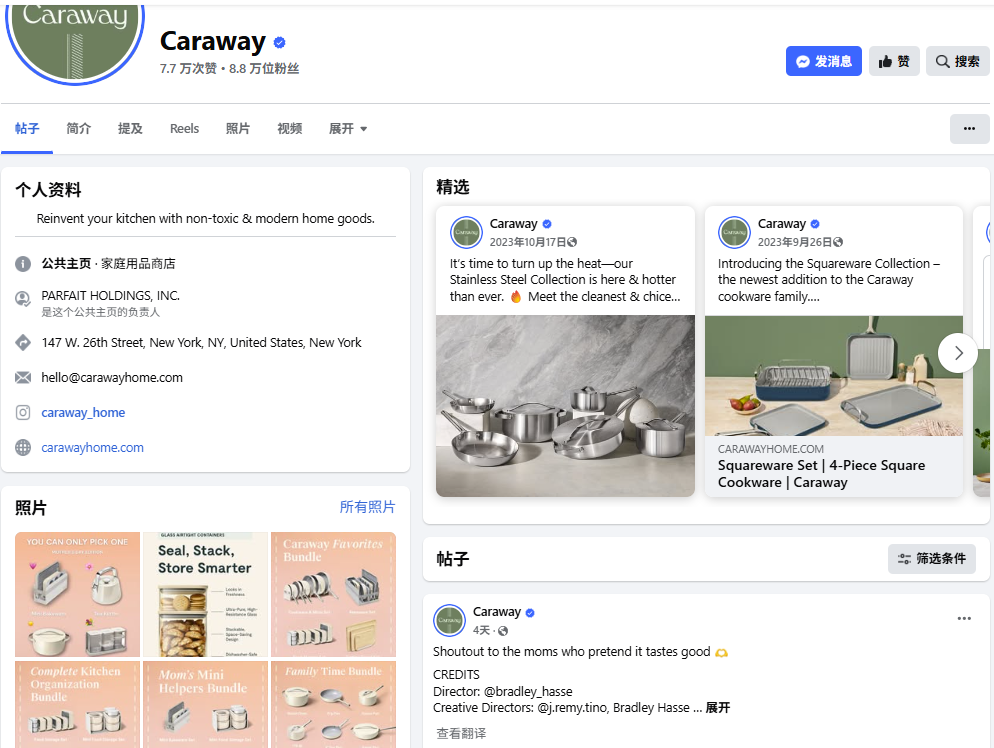Click the 发消息 messenger button
994x748 pixels.
823,61
